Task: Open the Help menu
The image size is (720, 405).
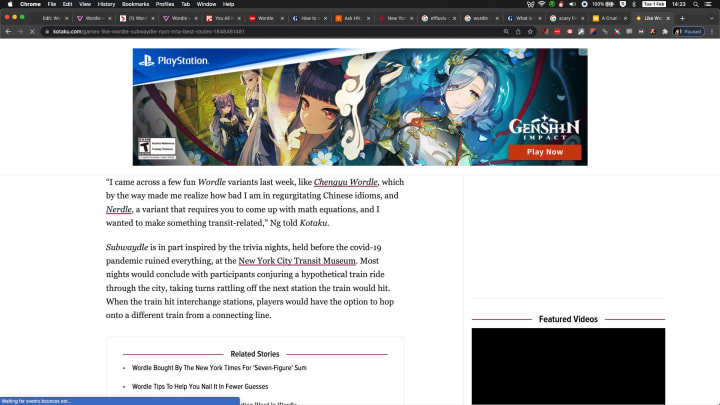Action: coord(228,4)
